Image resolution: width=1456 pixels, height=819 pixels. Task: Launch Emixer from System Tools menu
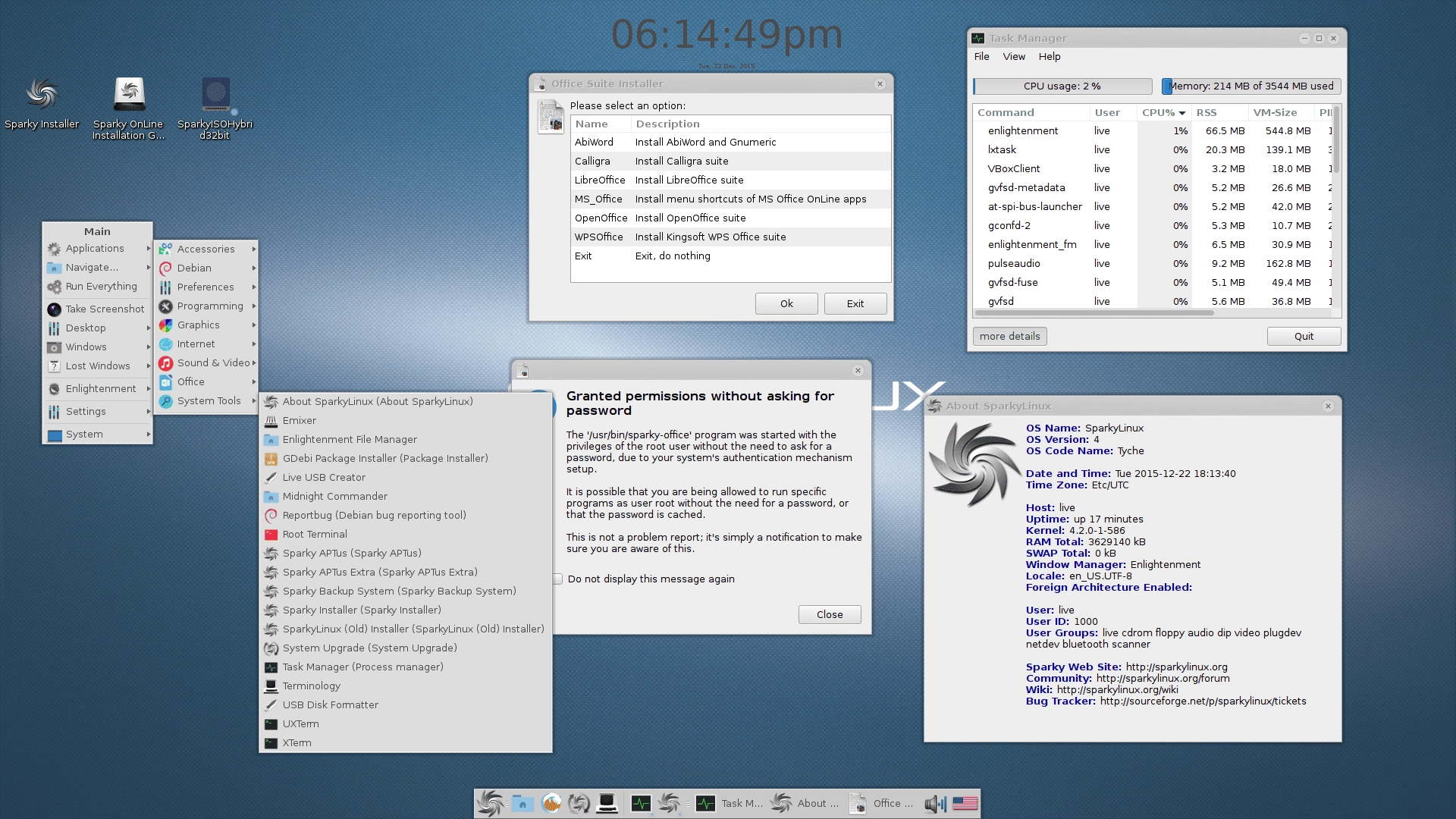tap(406, 420)
